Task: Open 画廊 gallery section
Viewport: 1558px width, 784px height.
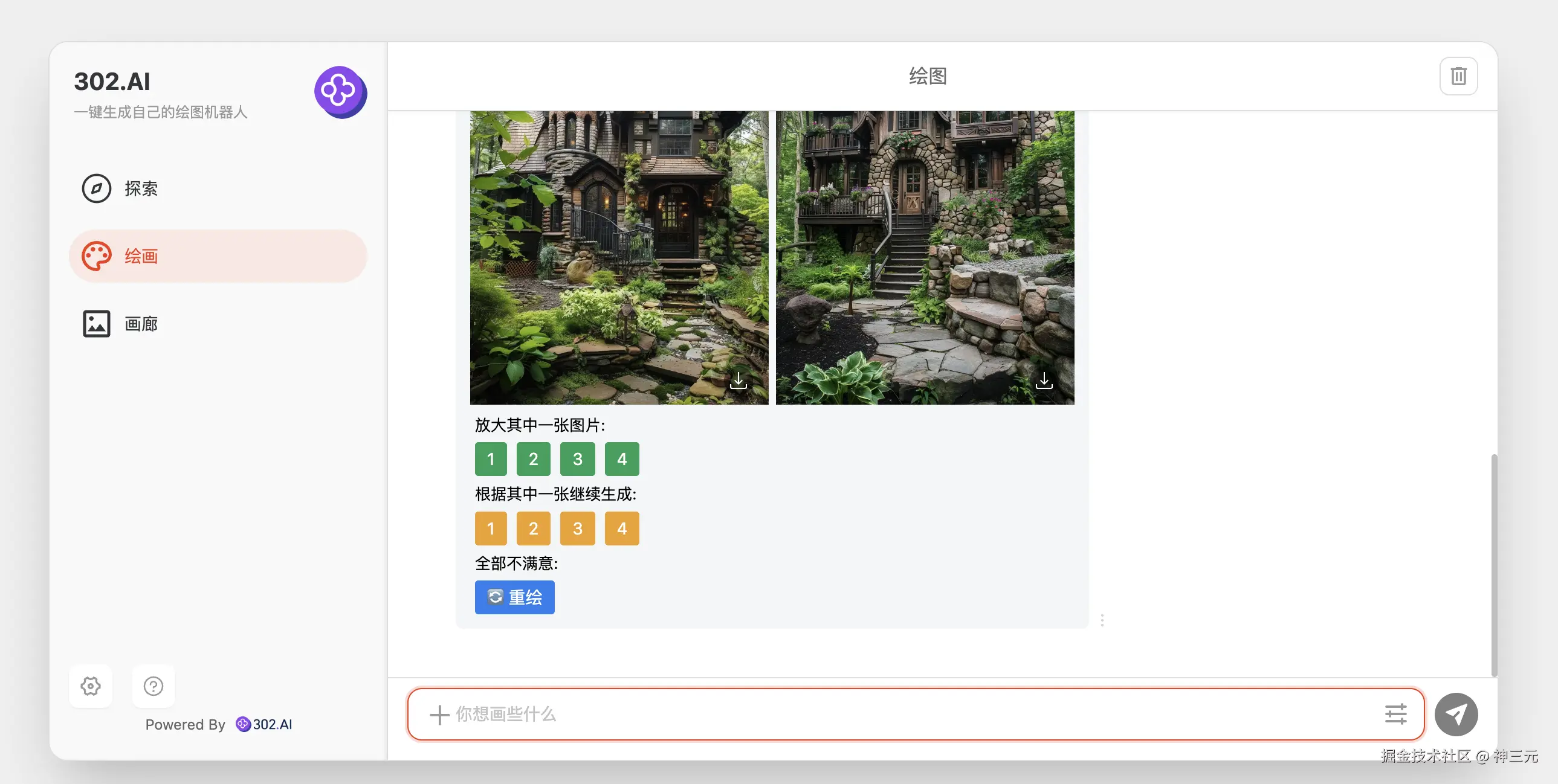Action: (x=140, y=324)
